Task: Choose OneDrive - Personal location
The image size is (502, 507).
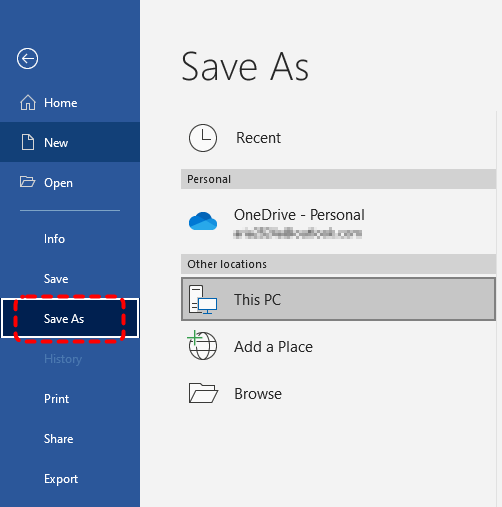Action: point(299,215)
